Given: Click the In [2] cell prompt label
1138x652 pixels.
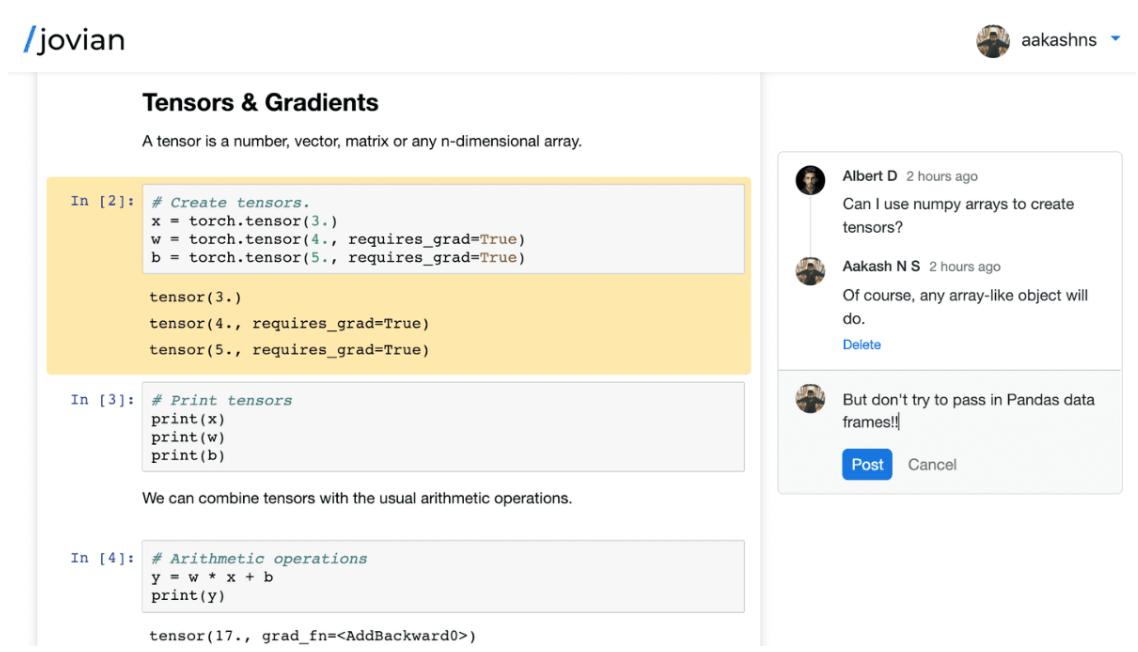Looking at the screenshot, I should pyautogui.click(x=102, y=202).
